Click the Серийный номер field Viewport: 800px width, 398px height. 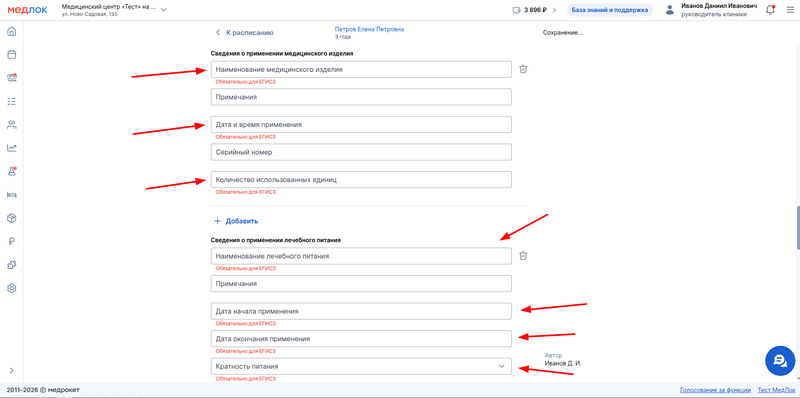tap(361, 152)
